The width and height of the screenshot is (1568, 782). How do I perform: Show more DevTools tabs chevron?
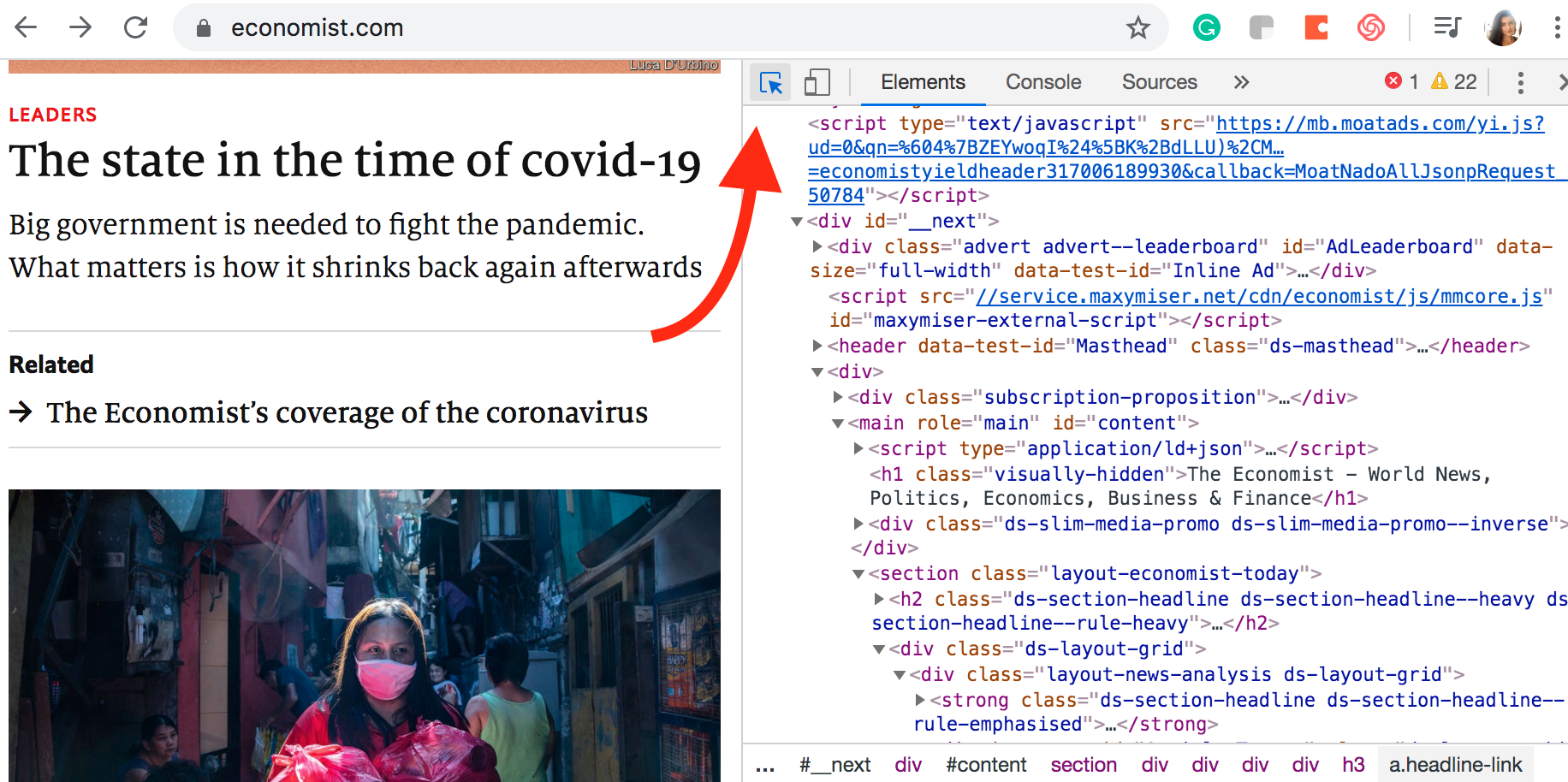[x=1242, y=82]
